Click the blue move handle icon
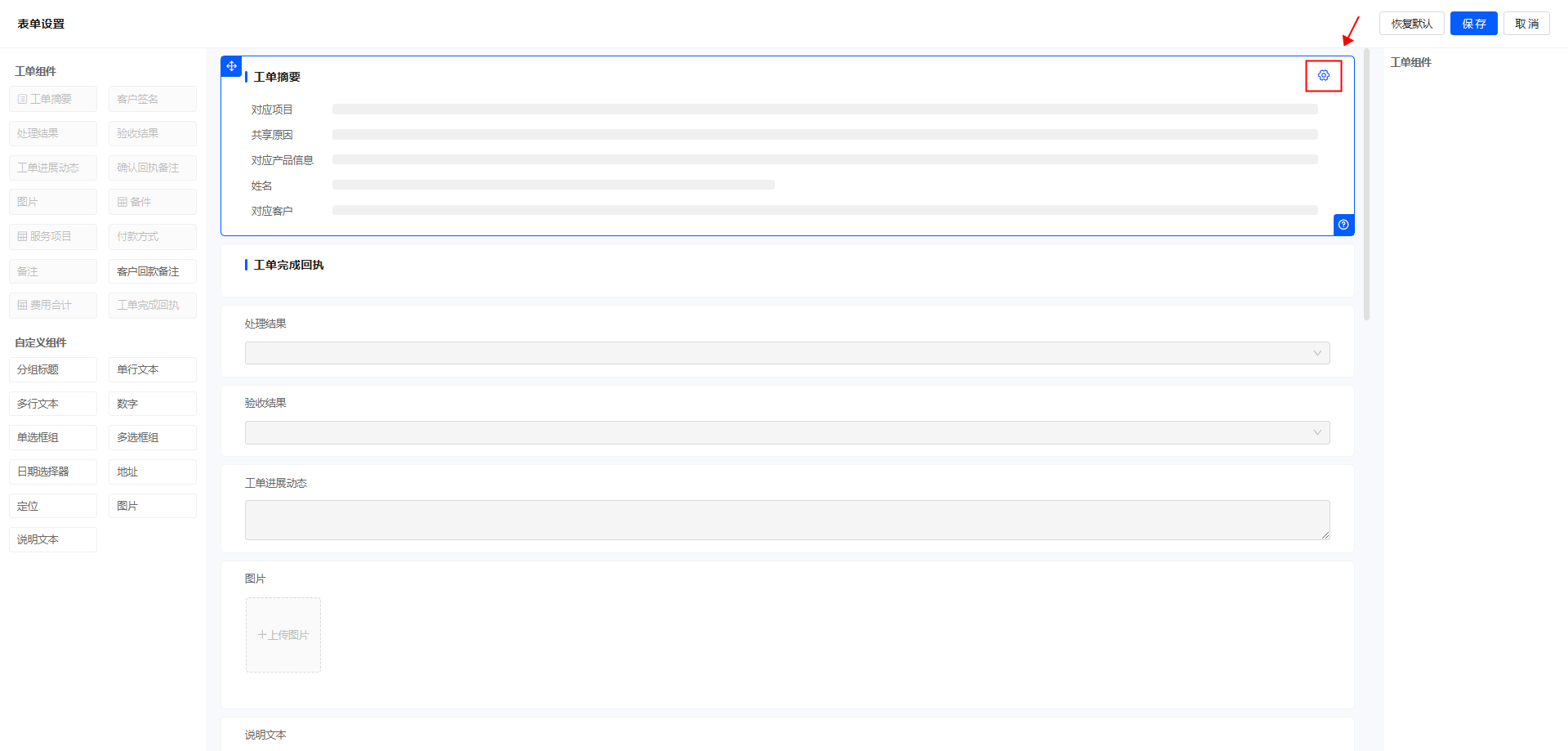 [231, 66]
